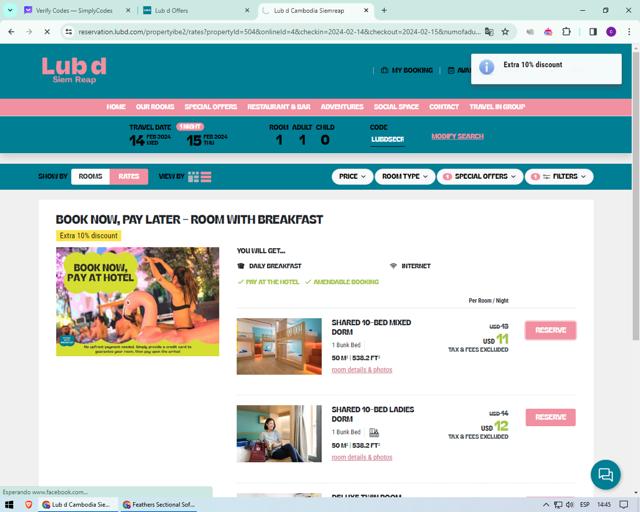The image size is (640, 512).
Task: Click the info icon in discount notification
Action: [x=487, y=67]
